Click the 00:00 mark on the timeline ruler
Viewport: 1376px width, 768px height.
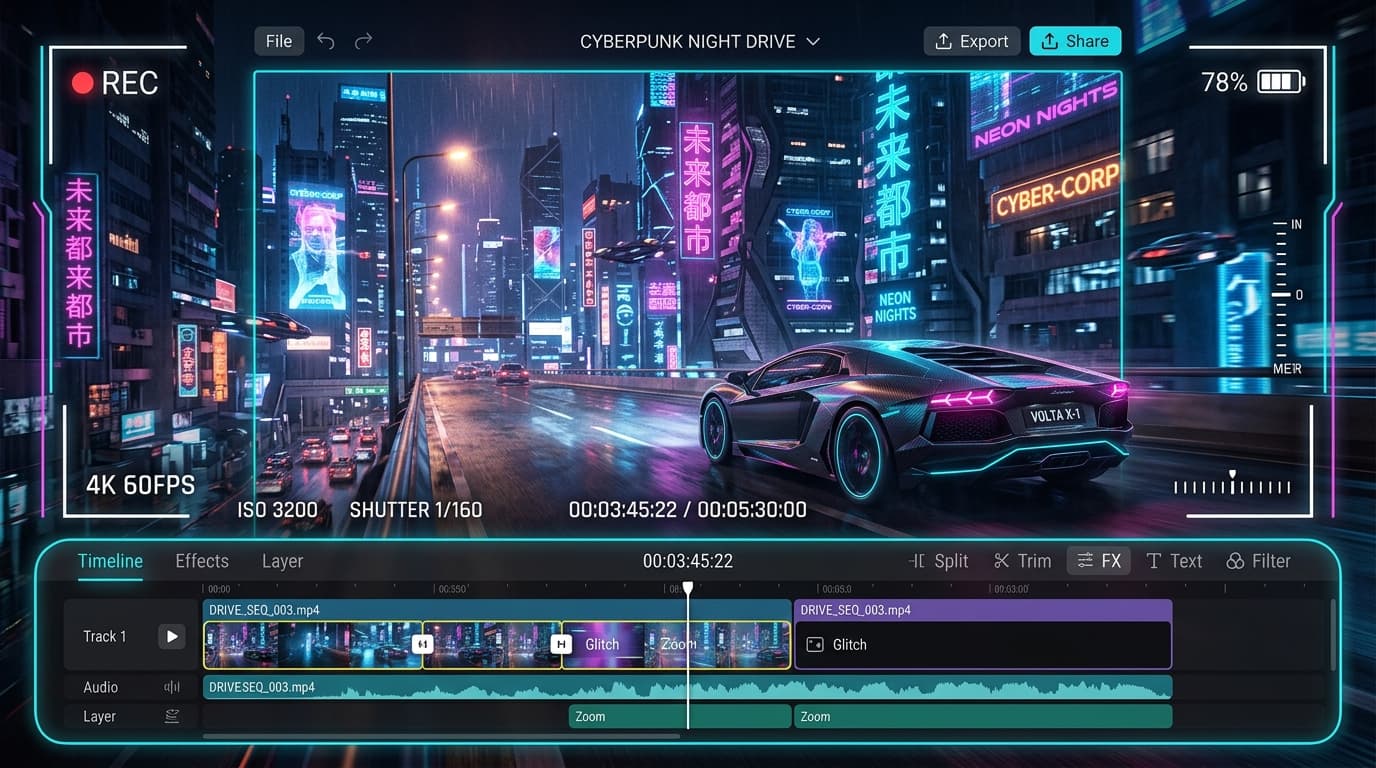(218, 590)
